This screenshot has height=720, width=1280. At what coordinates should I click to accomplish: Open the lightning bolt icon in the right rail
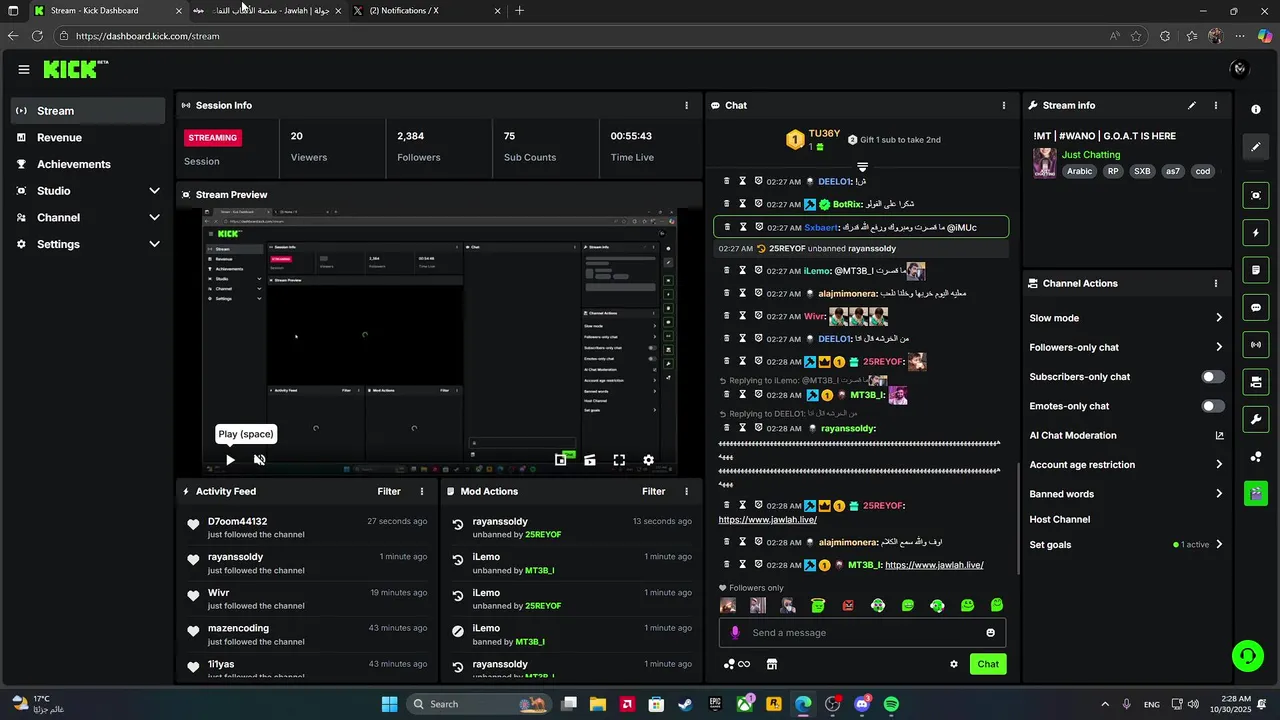coord(1256,233)
